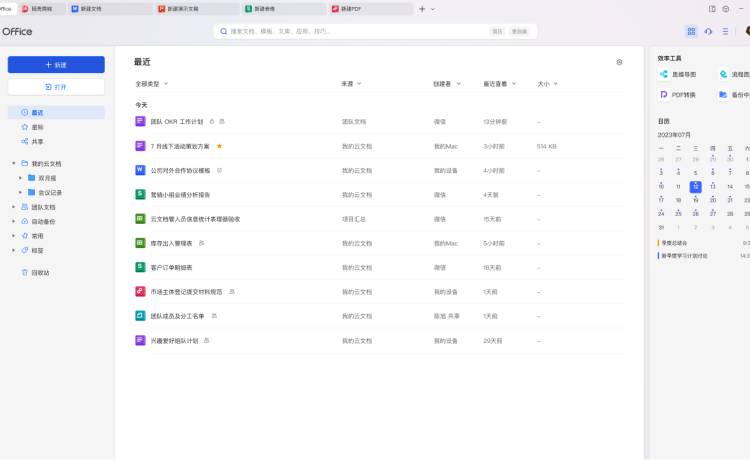
Task: Switch to grid view icon in top bar
Action: pyautogui.click(x=691, y=32)
